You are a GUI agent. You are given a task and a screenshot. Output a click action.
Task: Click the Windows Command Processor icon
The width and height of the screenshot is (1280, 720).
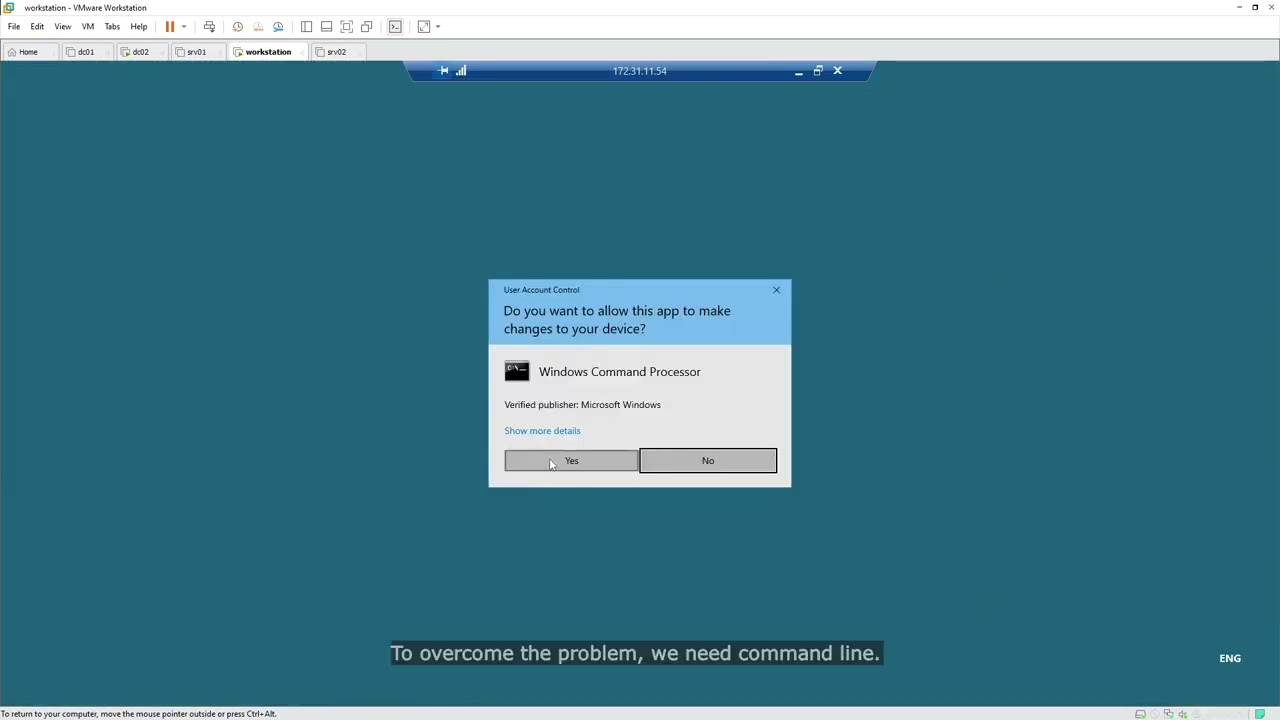[517, 372]
